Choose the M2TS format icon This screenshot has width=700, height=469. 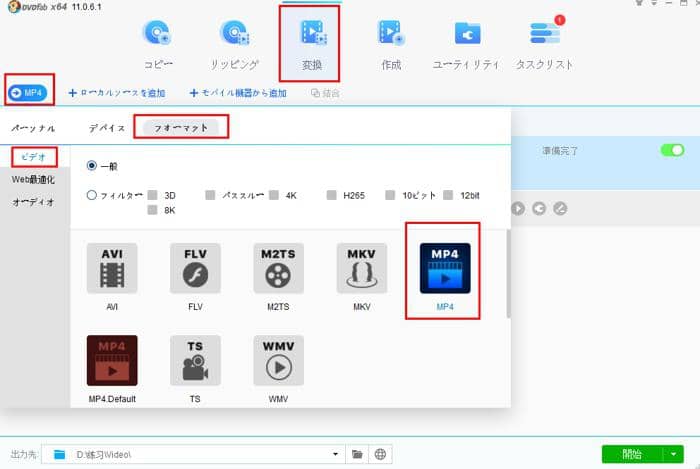(279, 268)
